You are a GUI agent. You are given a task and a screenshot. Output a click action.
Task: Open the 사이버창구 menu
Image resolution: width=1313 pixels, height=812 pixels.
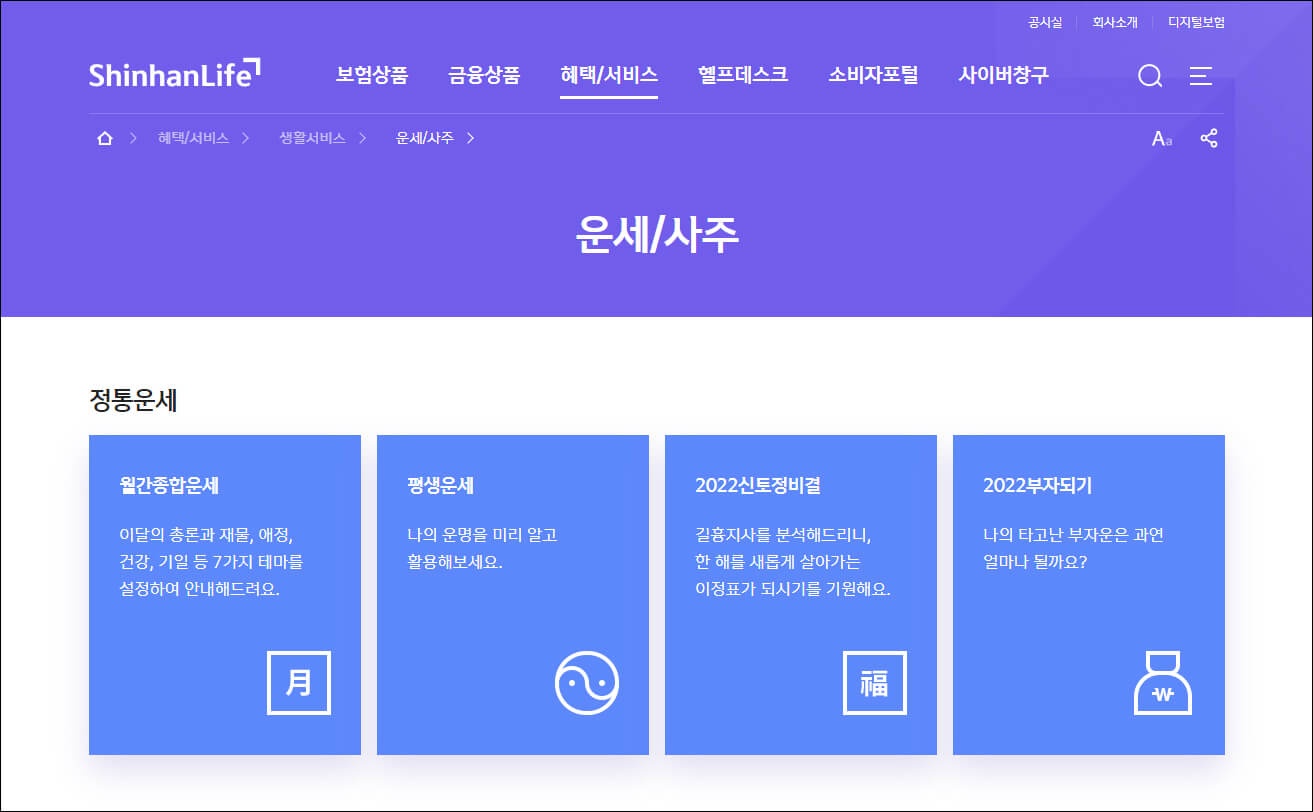click(x=1004, y=75)
